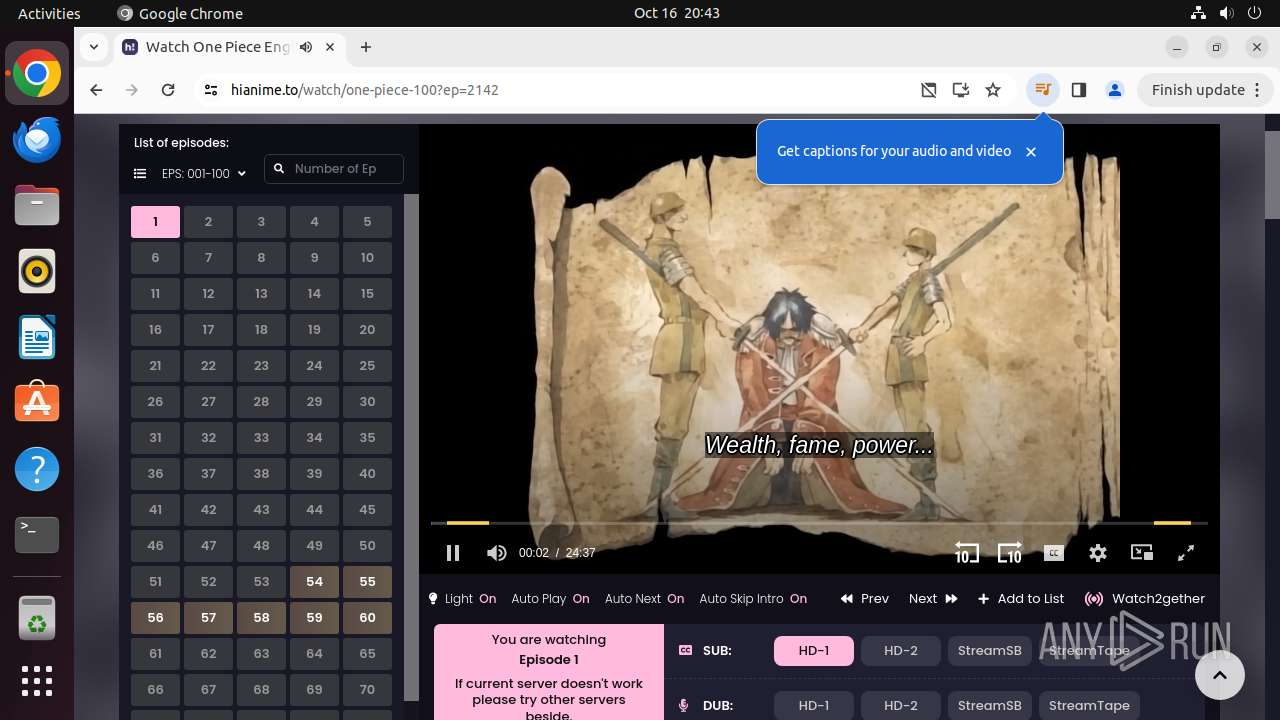Viewport: 1280px width, 720px height.
Task: Toggle Light mode On
Action: [x=462, y=599]
